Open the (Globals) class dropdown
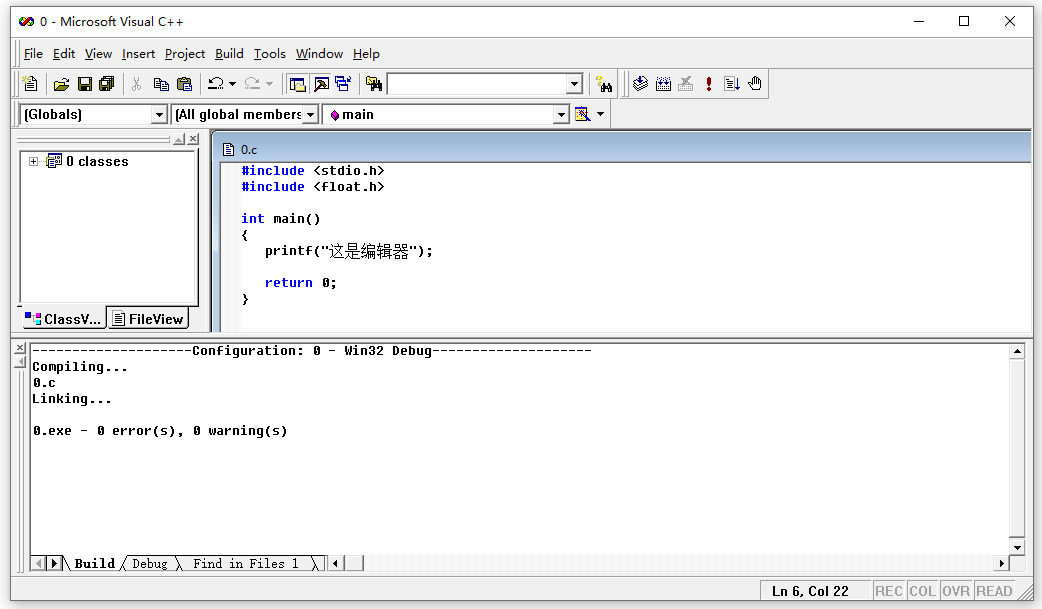 [x=159, y=115]
